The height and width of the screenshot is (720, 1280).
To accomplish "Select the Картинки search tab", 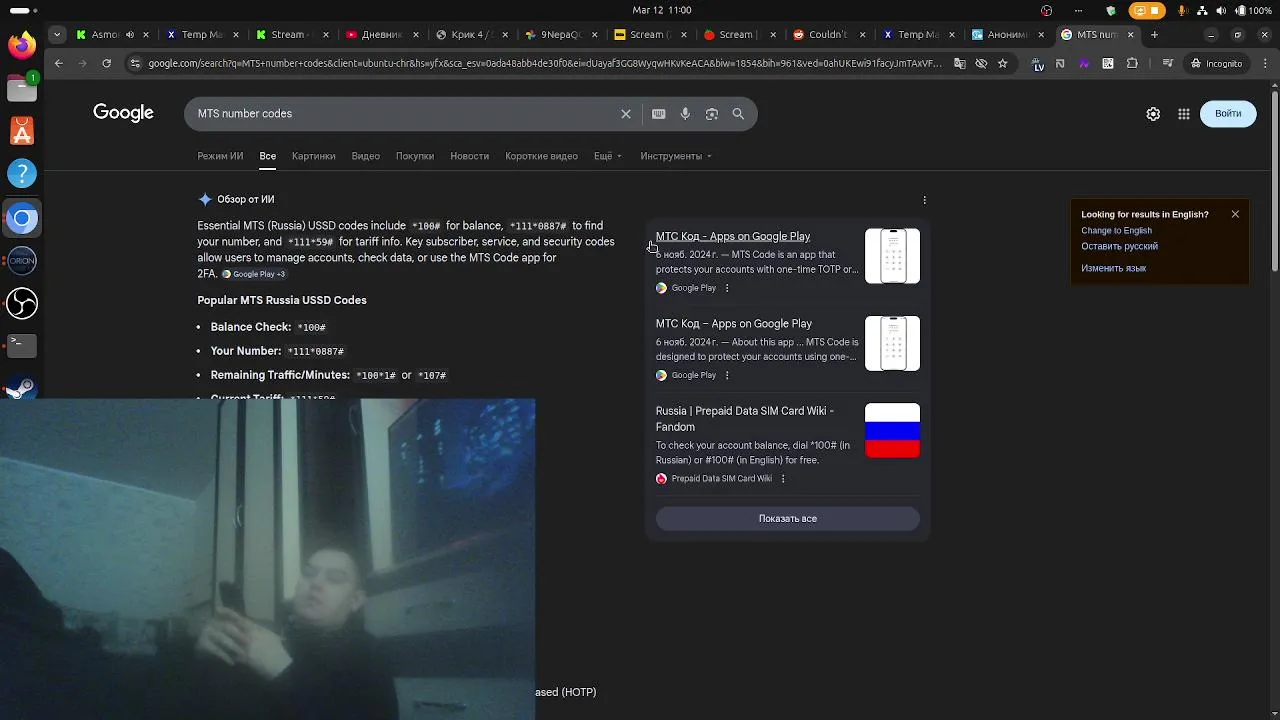I will click(313, 156).
